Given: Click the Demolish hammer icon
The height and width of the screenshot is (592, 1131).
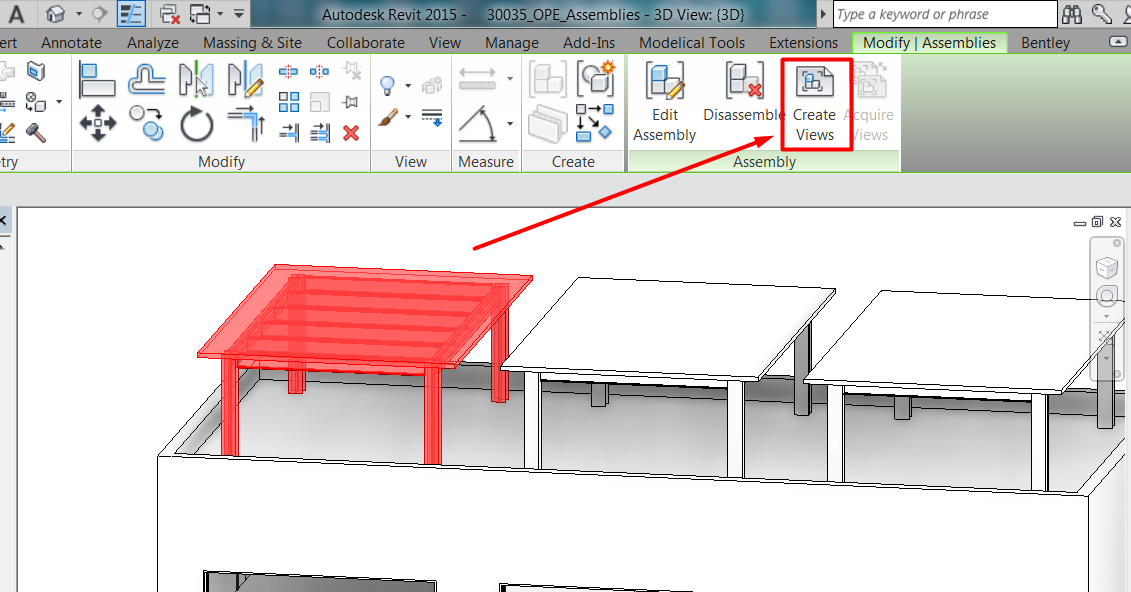Looking at the screenshot, I should point(36,133).
